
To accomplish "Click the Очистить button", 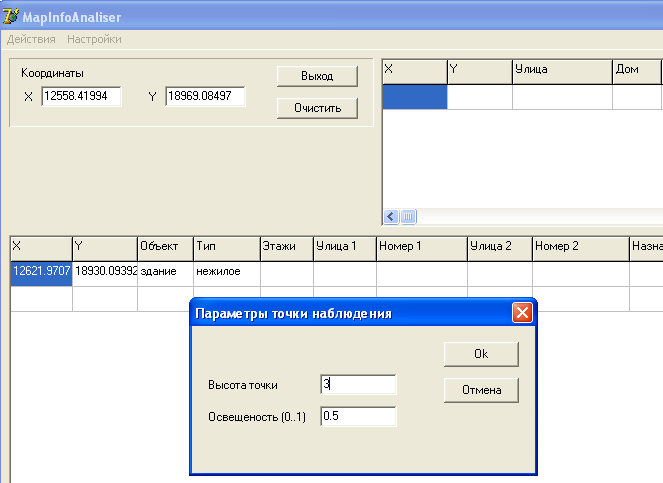I will [x=317, y=108].
